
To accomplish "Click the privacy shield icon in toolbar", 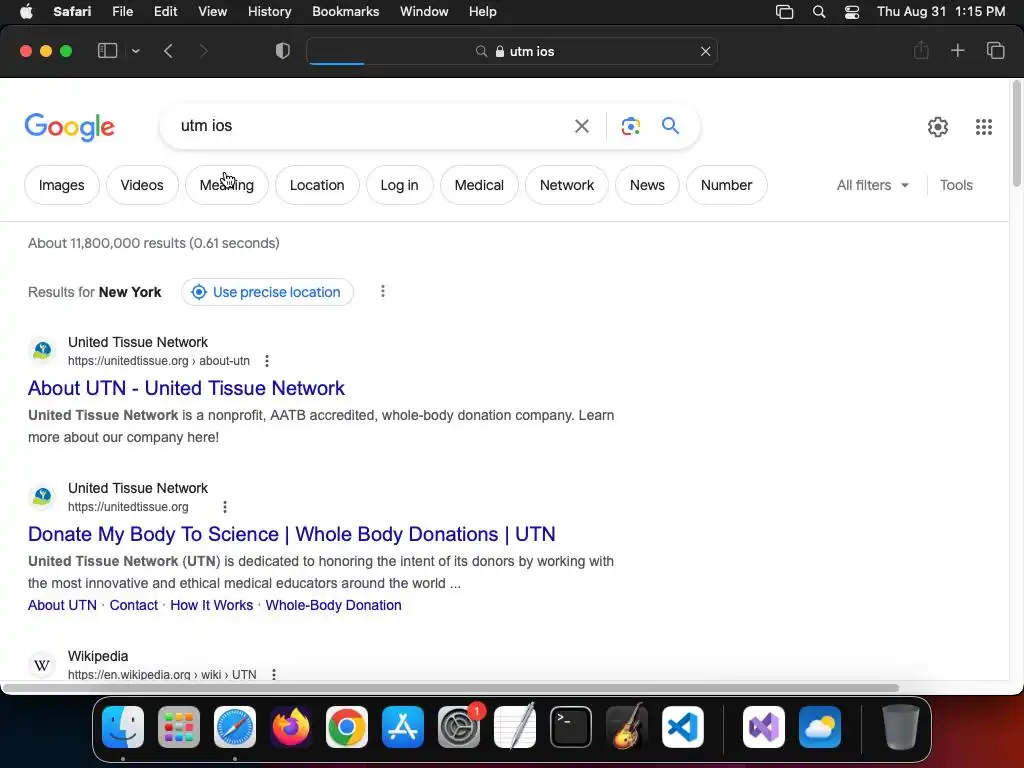I will coord(282,51).
